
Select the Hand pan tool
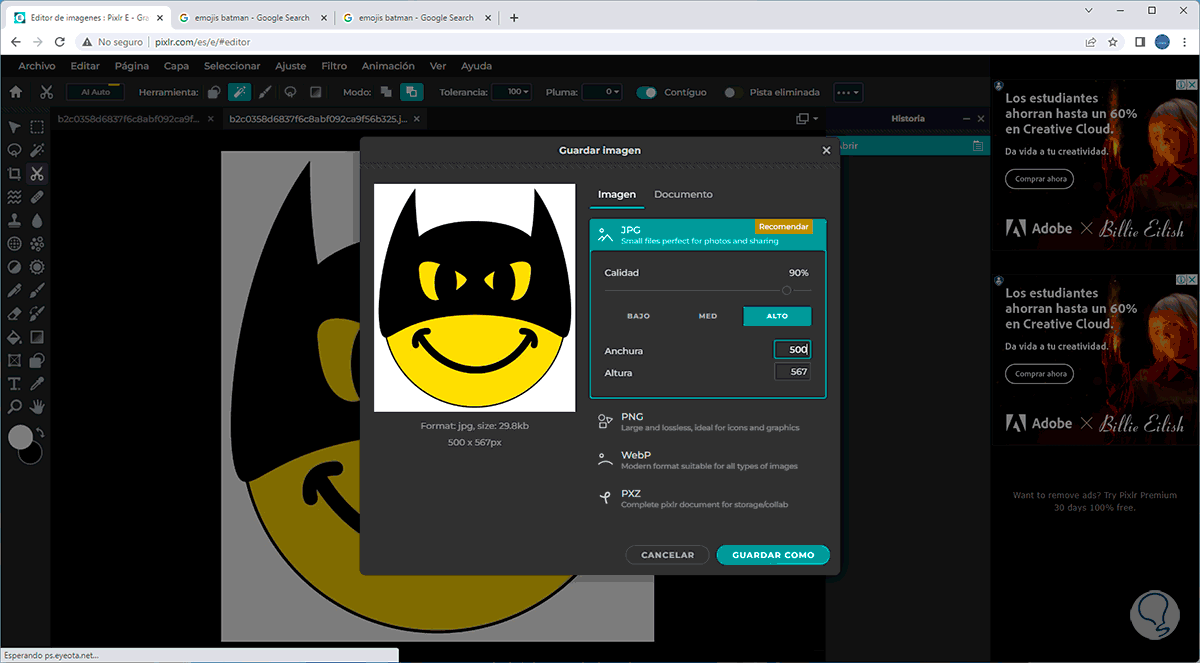pyautogui.click(x=37, y=407)
